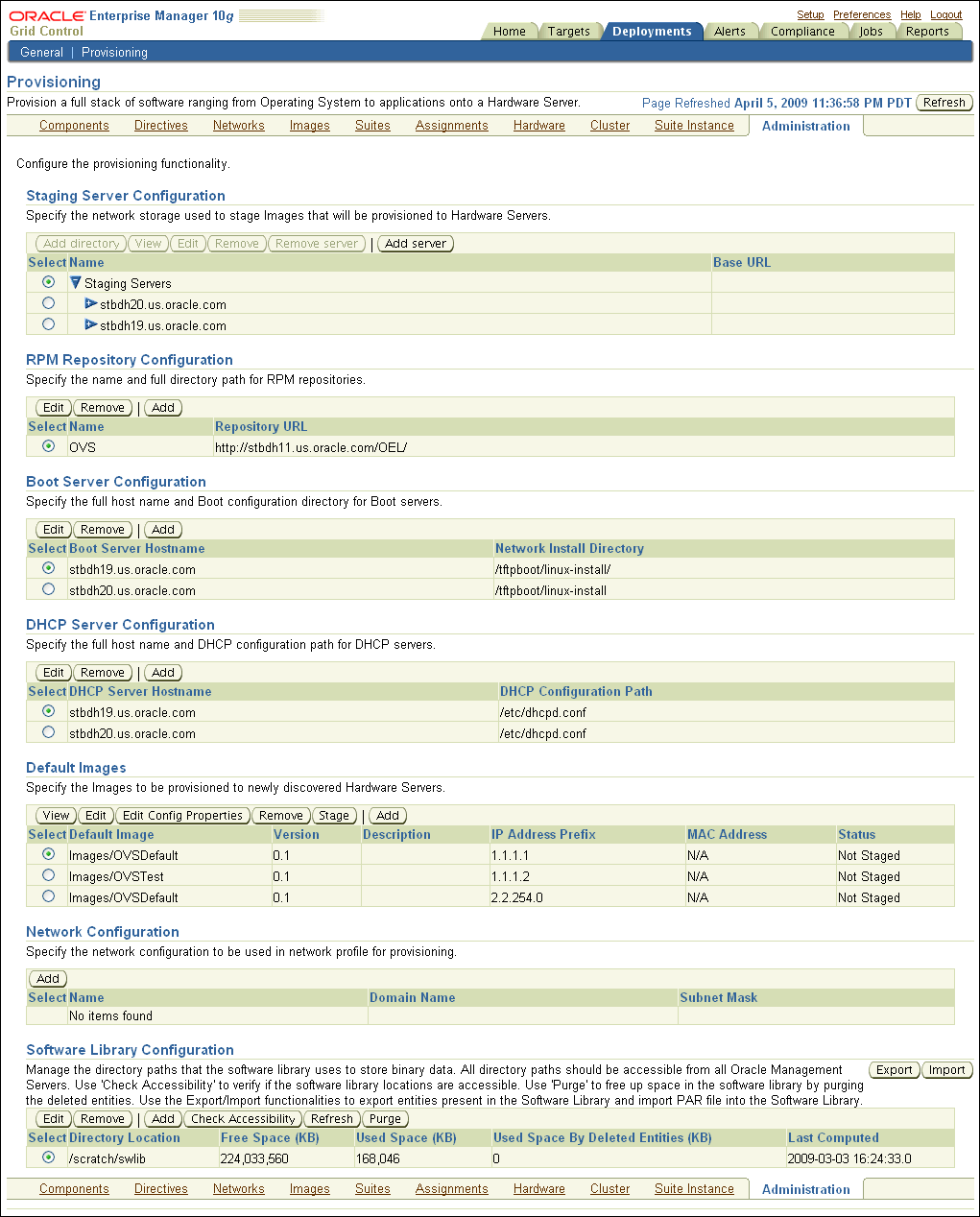Switch to the Targets tab
This screenshot has width=980, height=1217.
pyautogui.click(x=571, y=30)
